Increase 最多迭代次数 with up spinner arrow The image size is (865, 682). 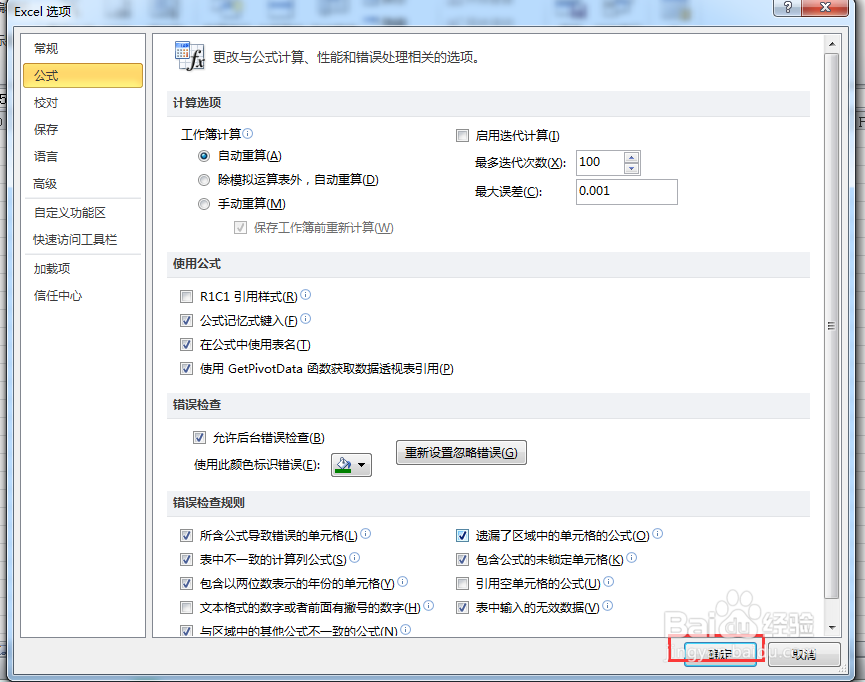point(632,157)
